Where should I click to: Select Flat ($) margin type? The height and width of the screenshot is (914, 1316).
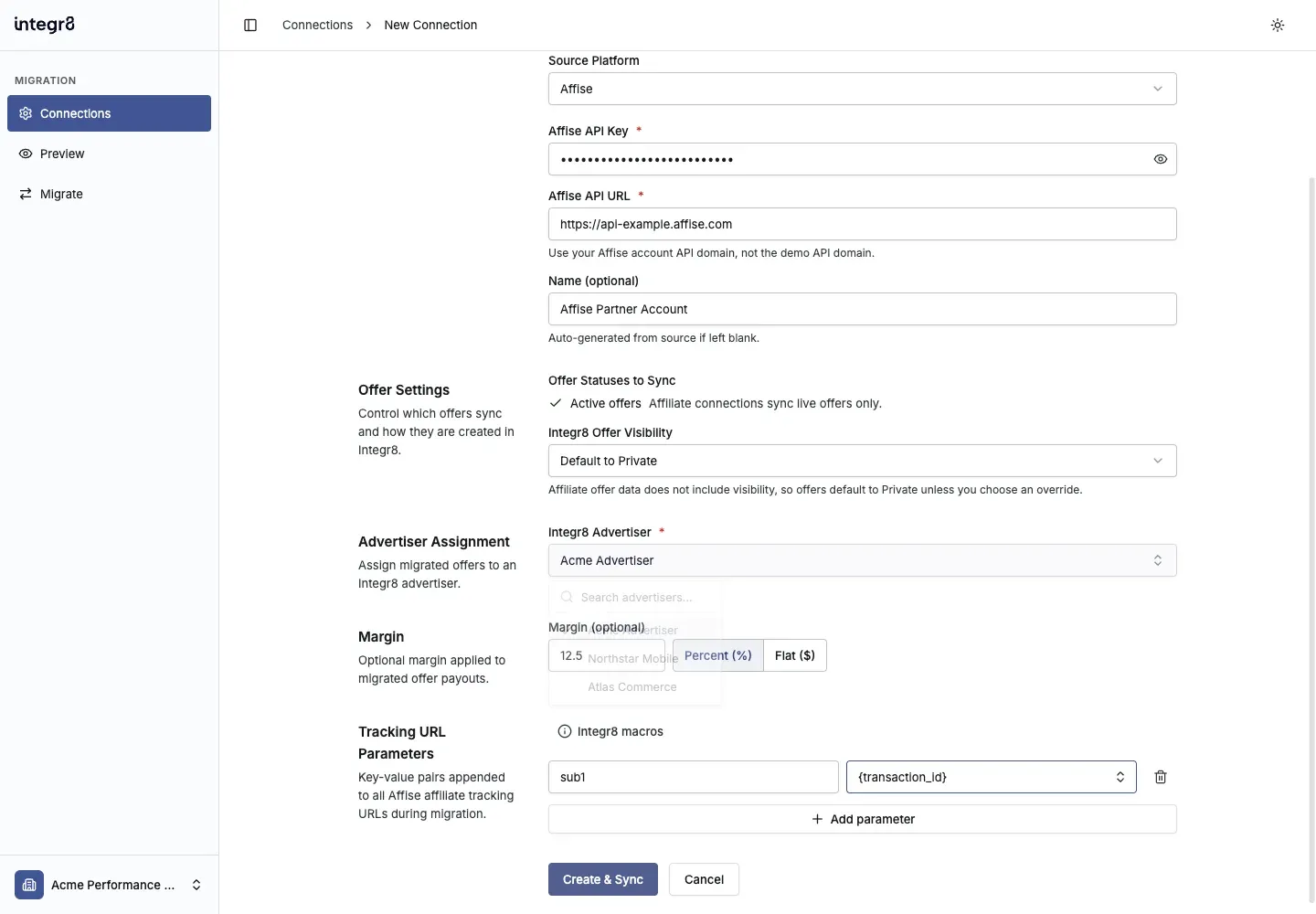(795, 655)
